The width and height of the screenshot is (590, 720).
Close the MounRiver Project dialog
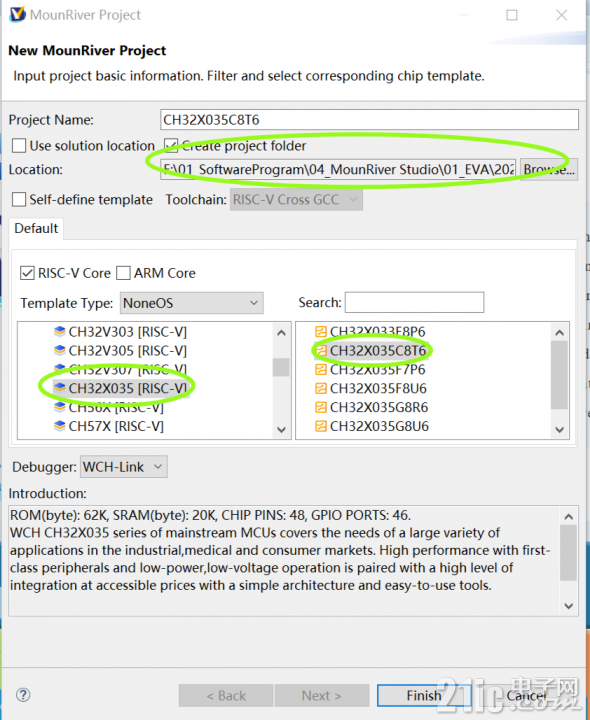point(562,15)
